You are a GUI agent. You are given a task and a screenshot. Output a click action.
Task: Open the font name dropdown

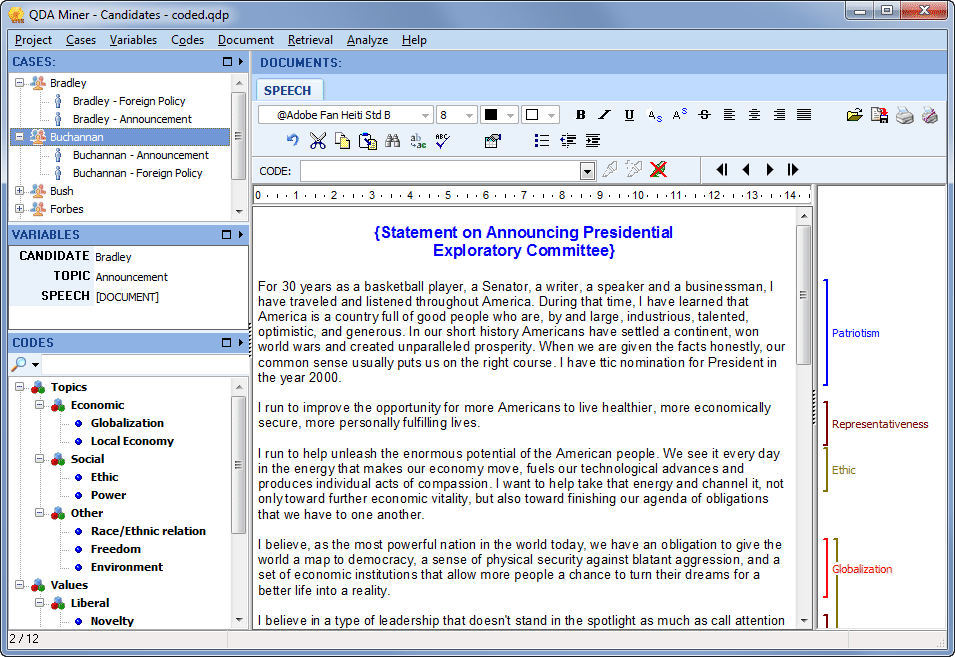coord(425,115)
